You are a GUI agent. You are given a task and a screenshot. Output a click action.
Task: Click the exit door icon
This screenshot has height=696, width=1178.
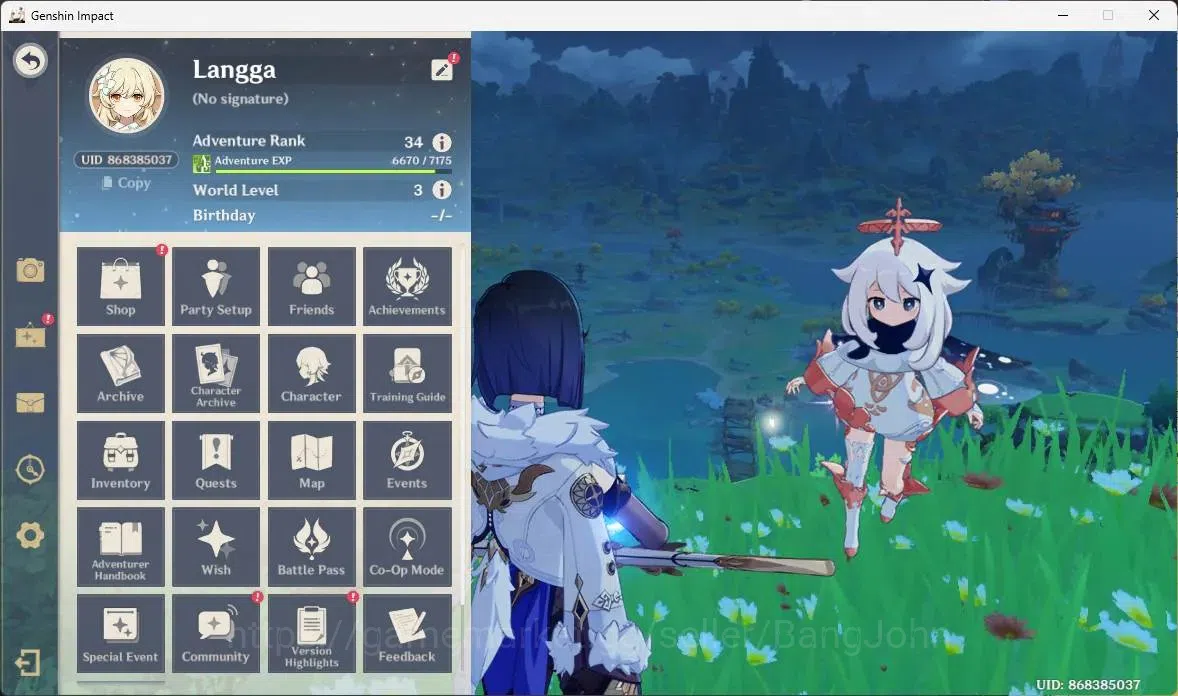(28, 663)
